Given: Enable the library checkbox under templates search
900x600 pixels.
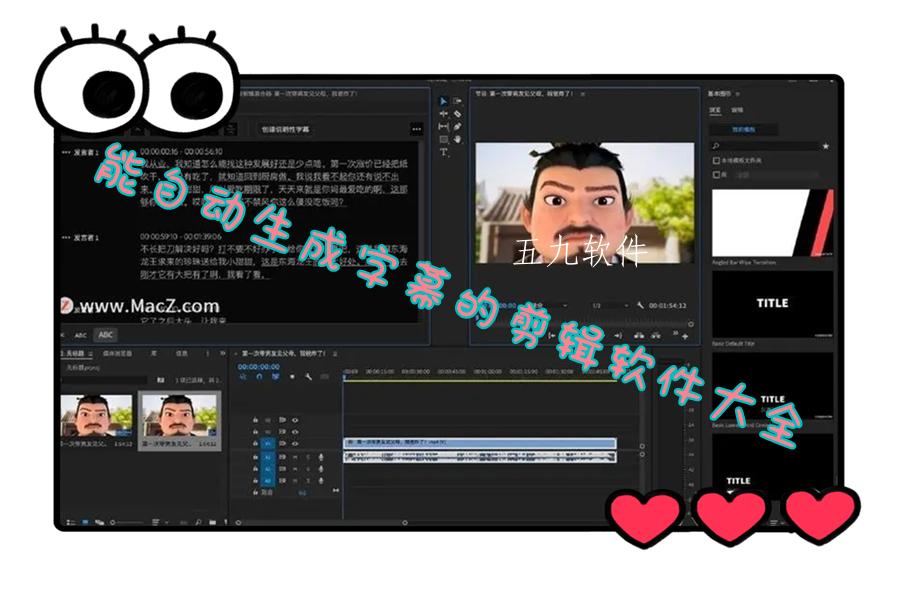Looking at the screenshot, I should pos(715,173).
